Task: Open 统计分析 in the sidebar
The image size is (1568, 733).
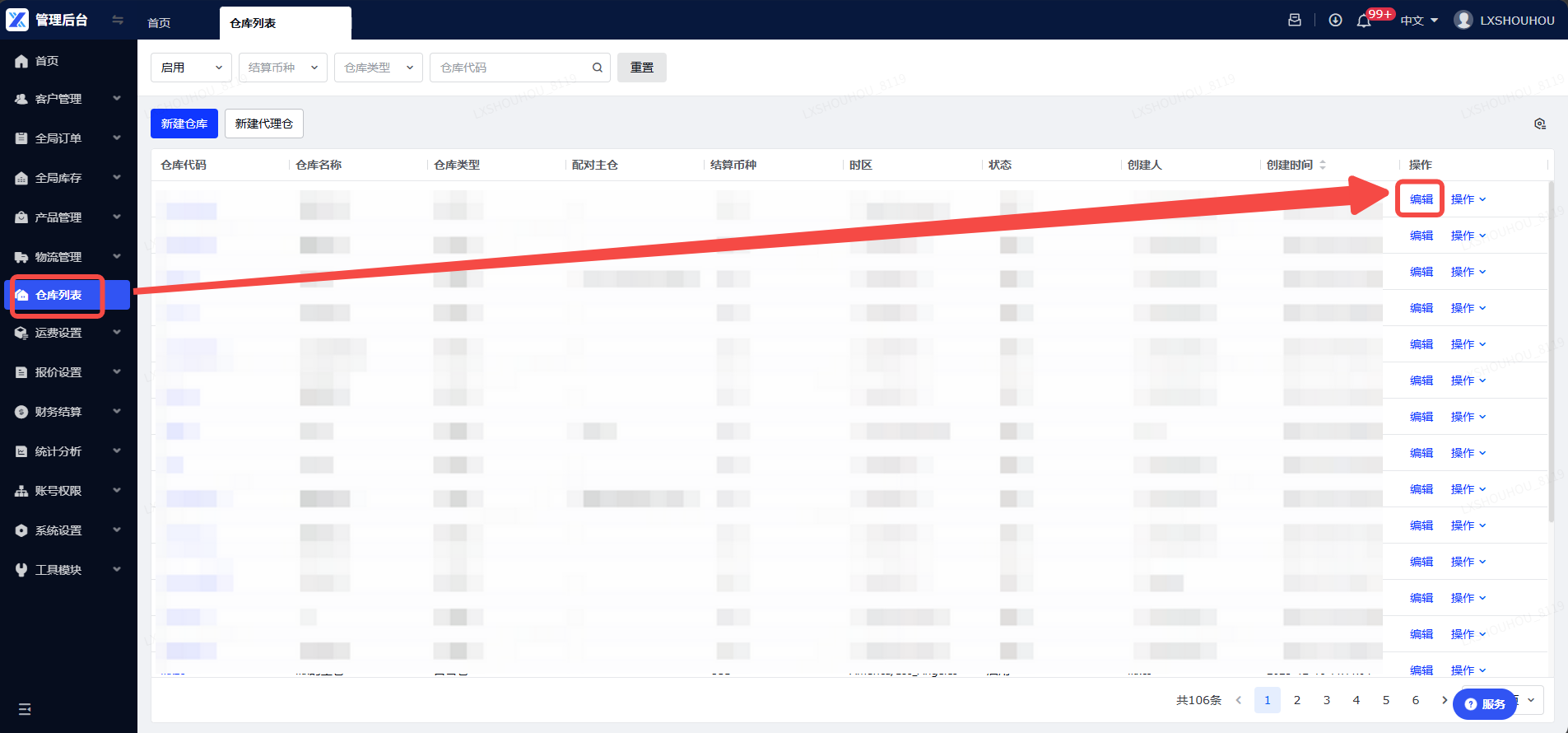Action: point(68,451)
